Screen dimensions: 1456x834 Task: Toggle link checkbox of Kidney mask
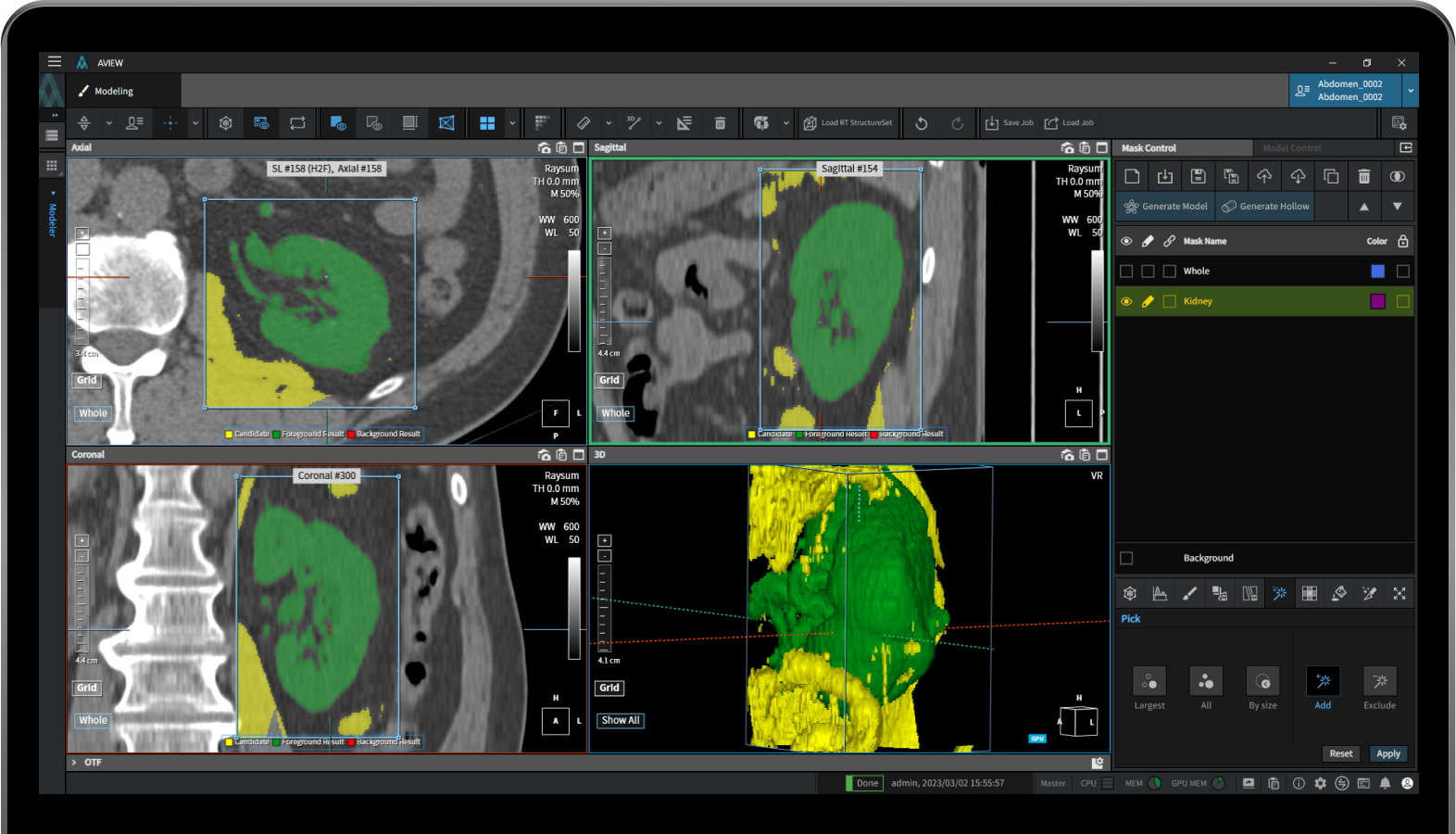(x=1170, y=301)
